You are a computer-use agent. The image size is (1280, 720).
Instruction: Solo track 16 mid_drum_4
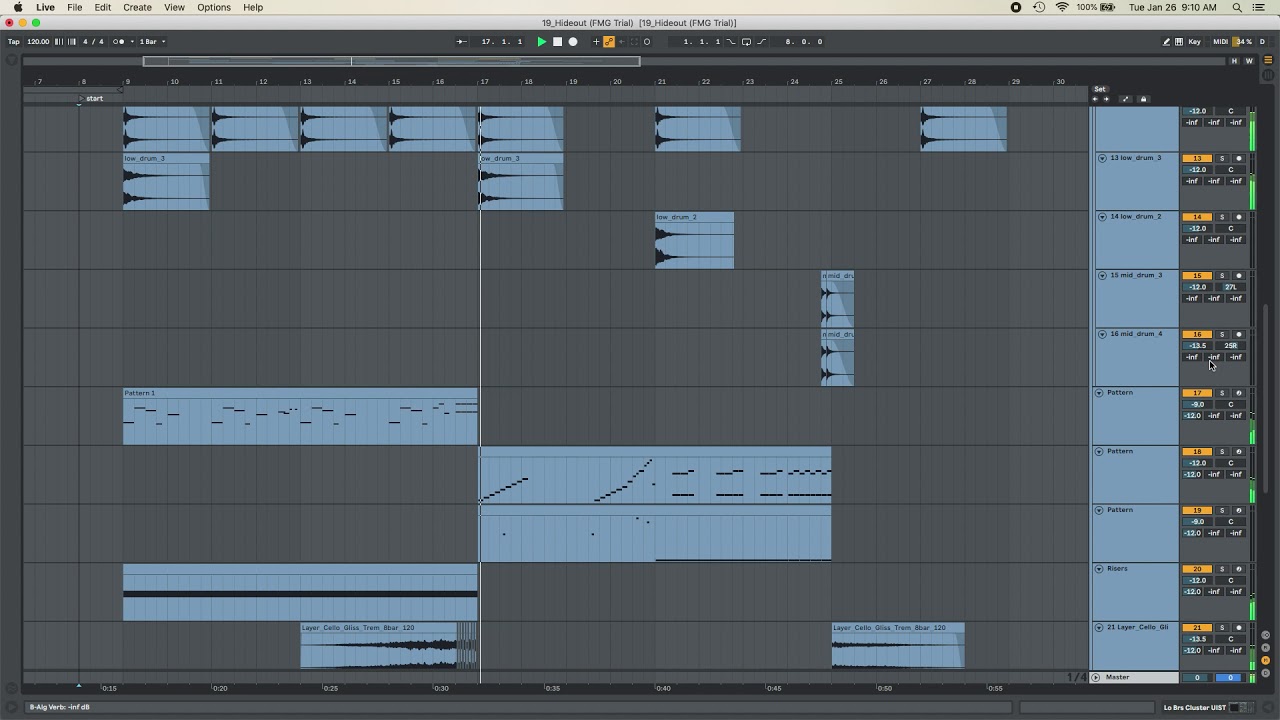pyautogui.click(x=1221, y=334)
